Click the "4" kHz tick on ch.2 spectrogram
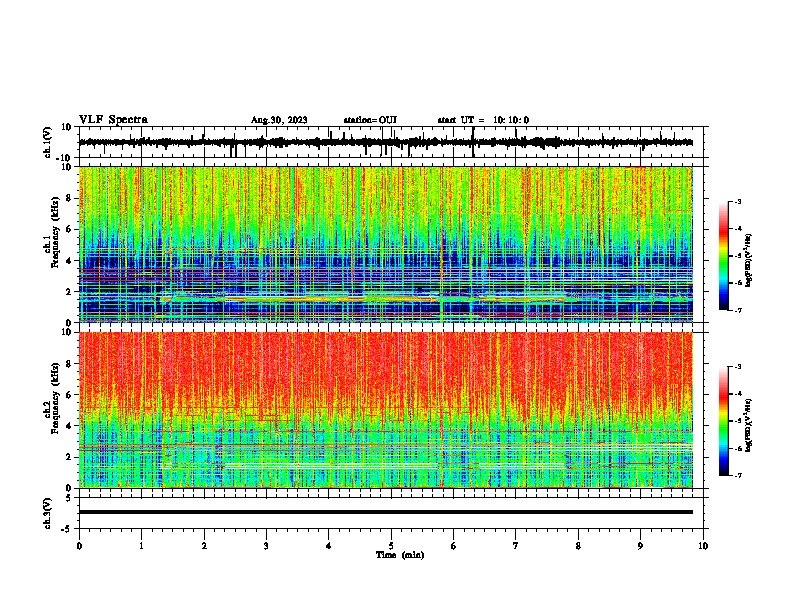The image size is (792, 612). (69, 426)
